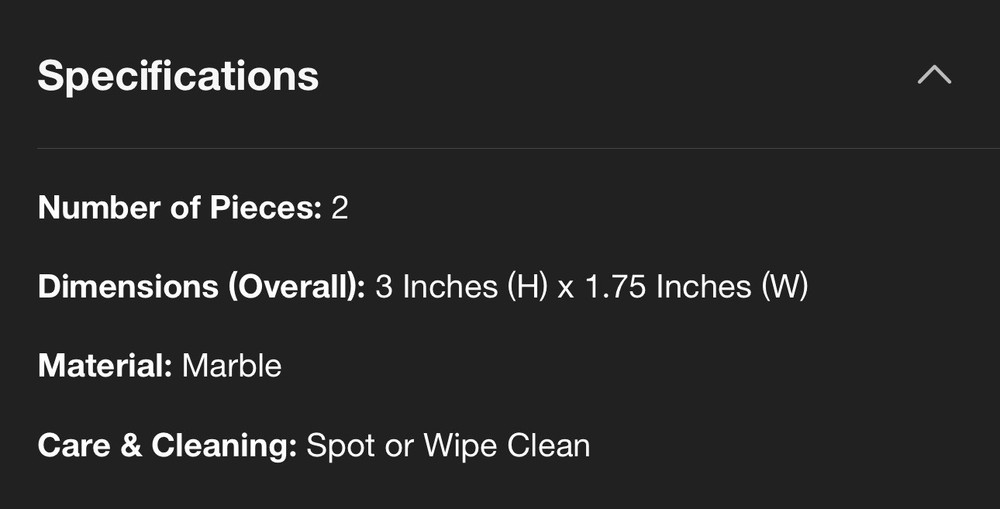The image size is (1000, 509).
Task: Collapse the Specifications section with the chevron
Action: tap(934, 76)
